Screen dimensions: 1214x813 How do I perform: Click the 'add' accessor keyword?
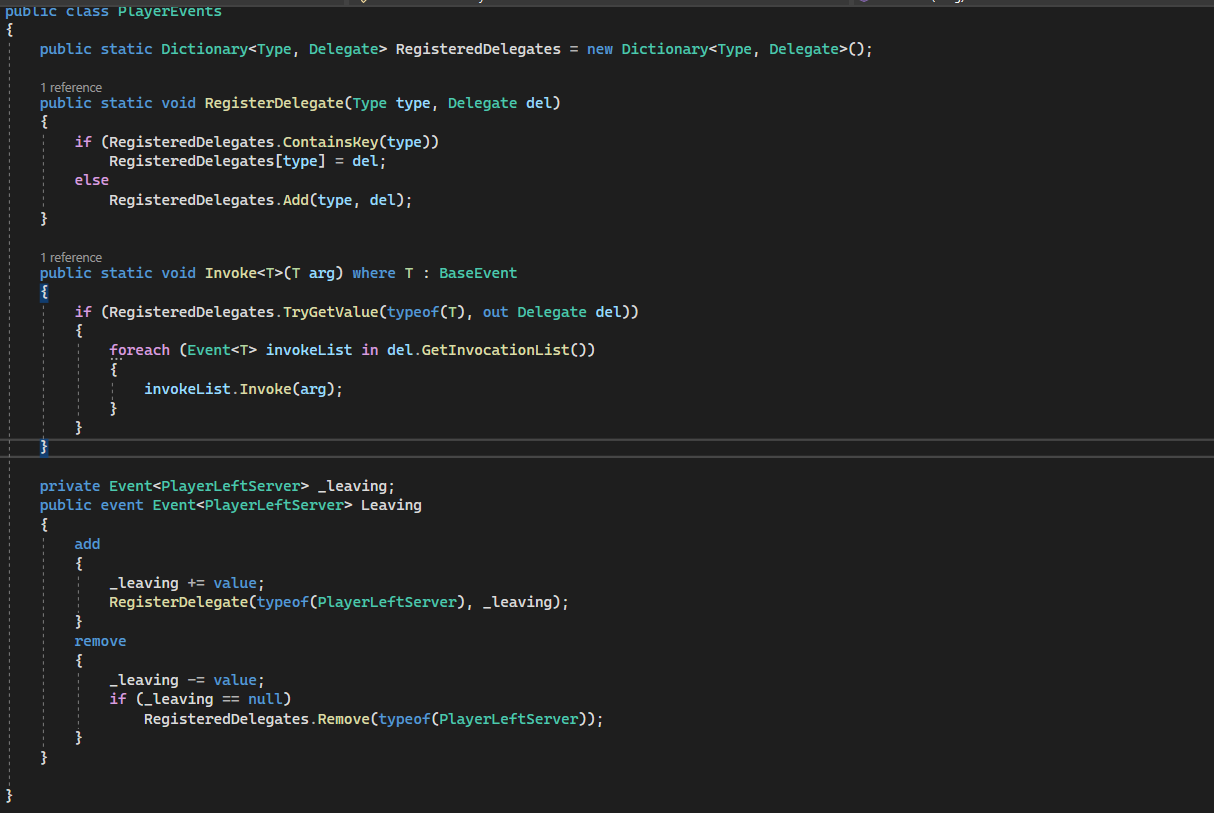click(x=88, y=544)
